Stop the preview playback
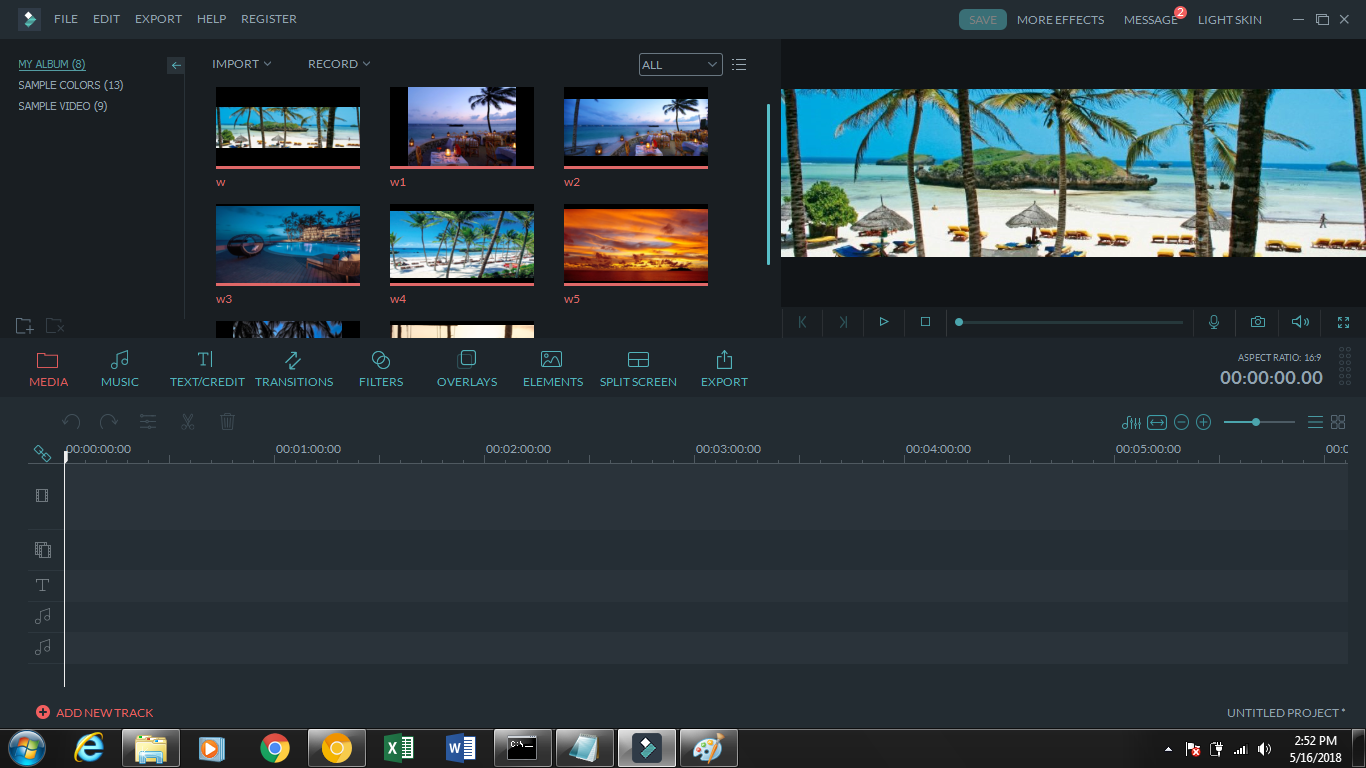Viewport: 1366px width, 768px height. (925, 322)
